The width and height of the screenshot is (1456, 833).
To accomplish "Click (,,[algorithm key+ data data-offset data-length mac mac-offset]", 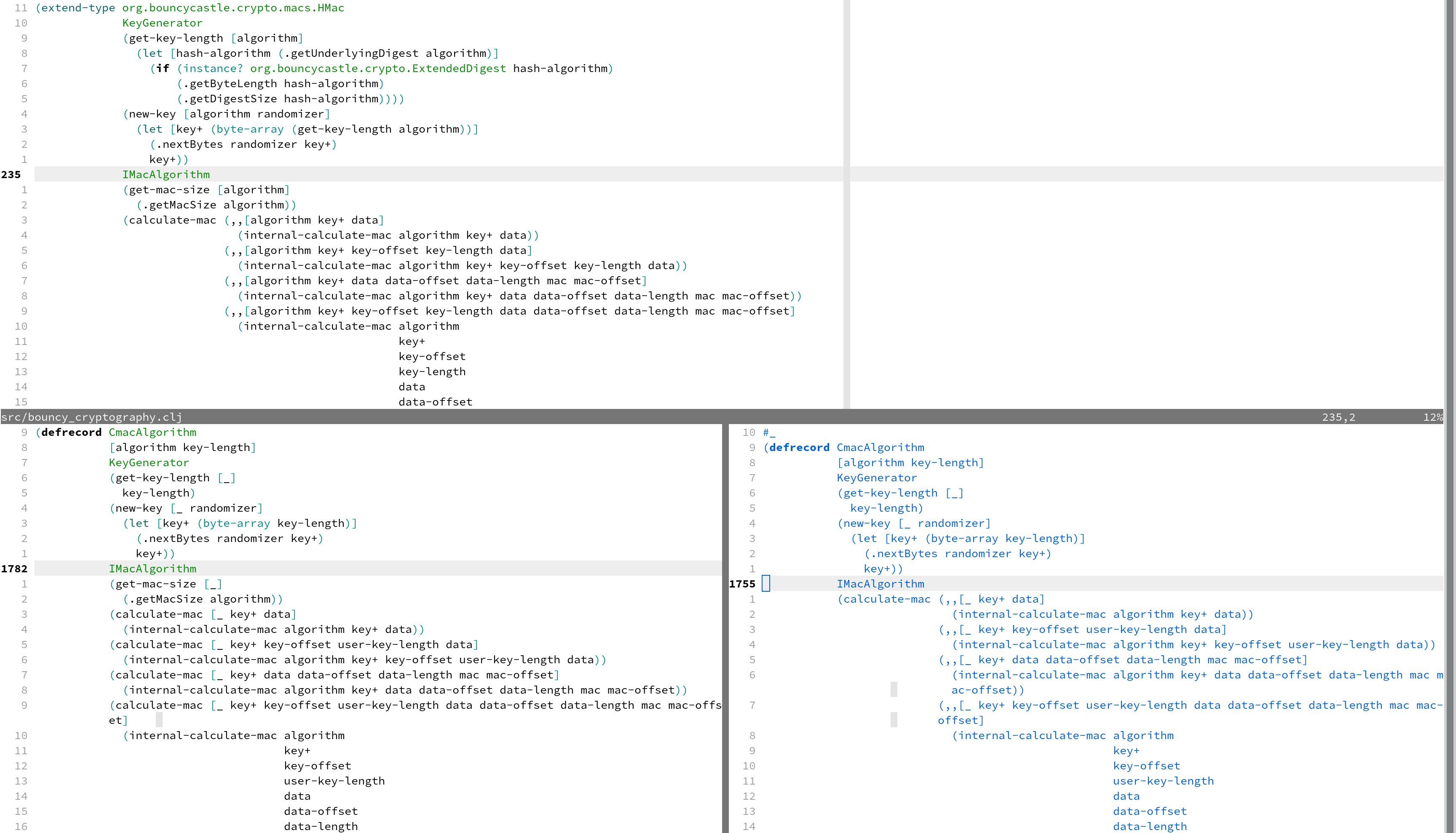I will coord(436,281).
